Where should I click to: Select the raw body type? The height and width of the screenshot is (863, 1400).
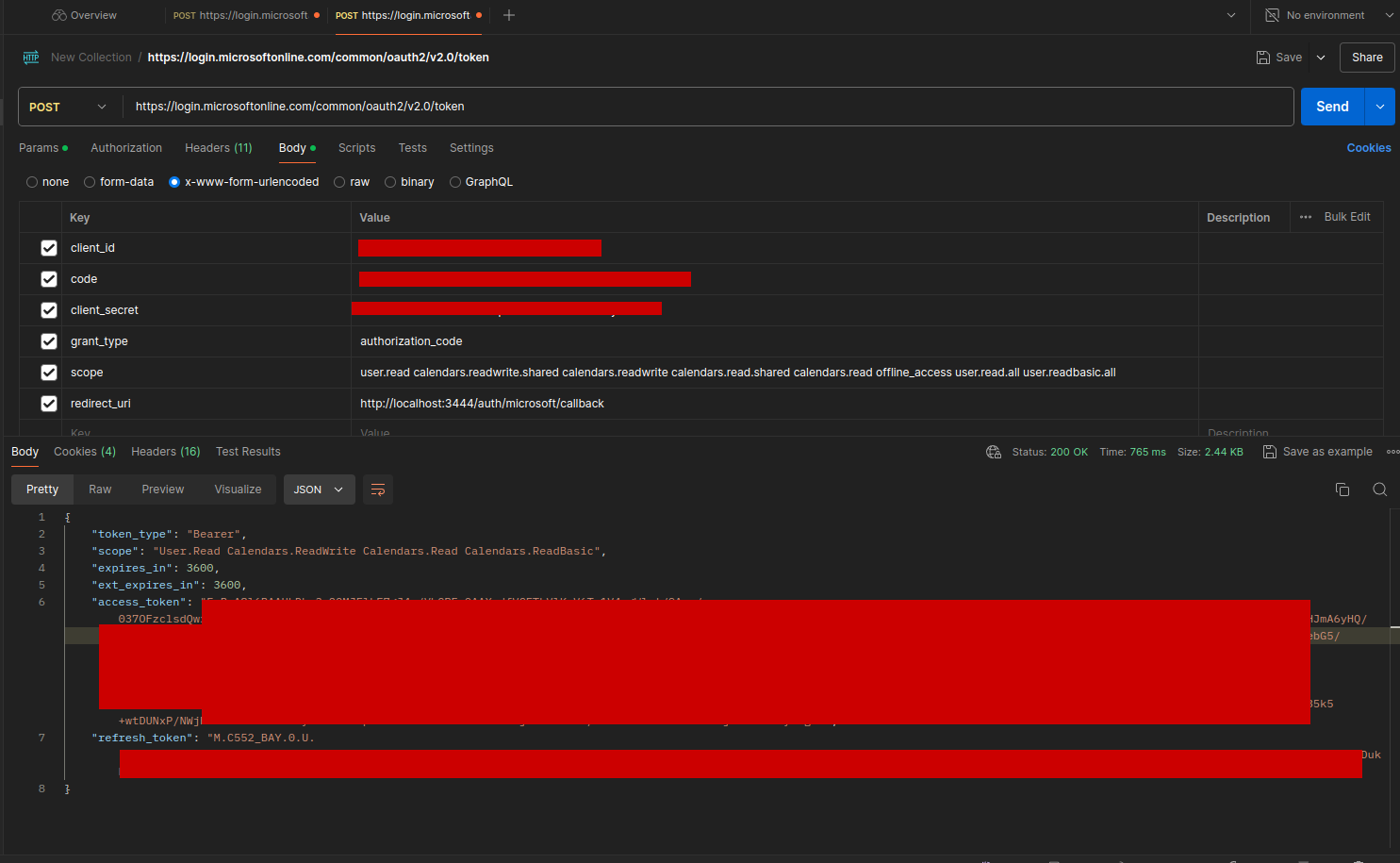click(x=339, y=182)
